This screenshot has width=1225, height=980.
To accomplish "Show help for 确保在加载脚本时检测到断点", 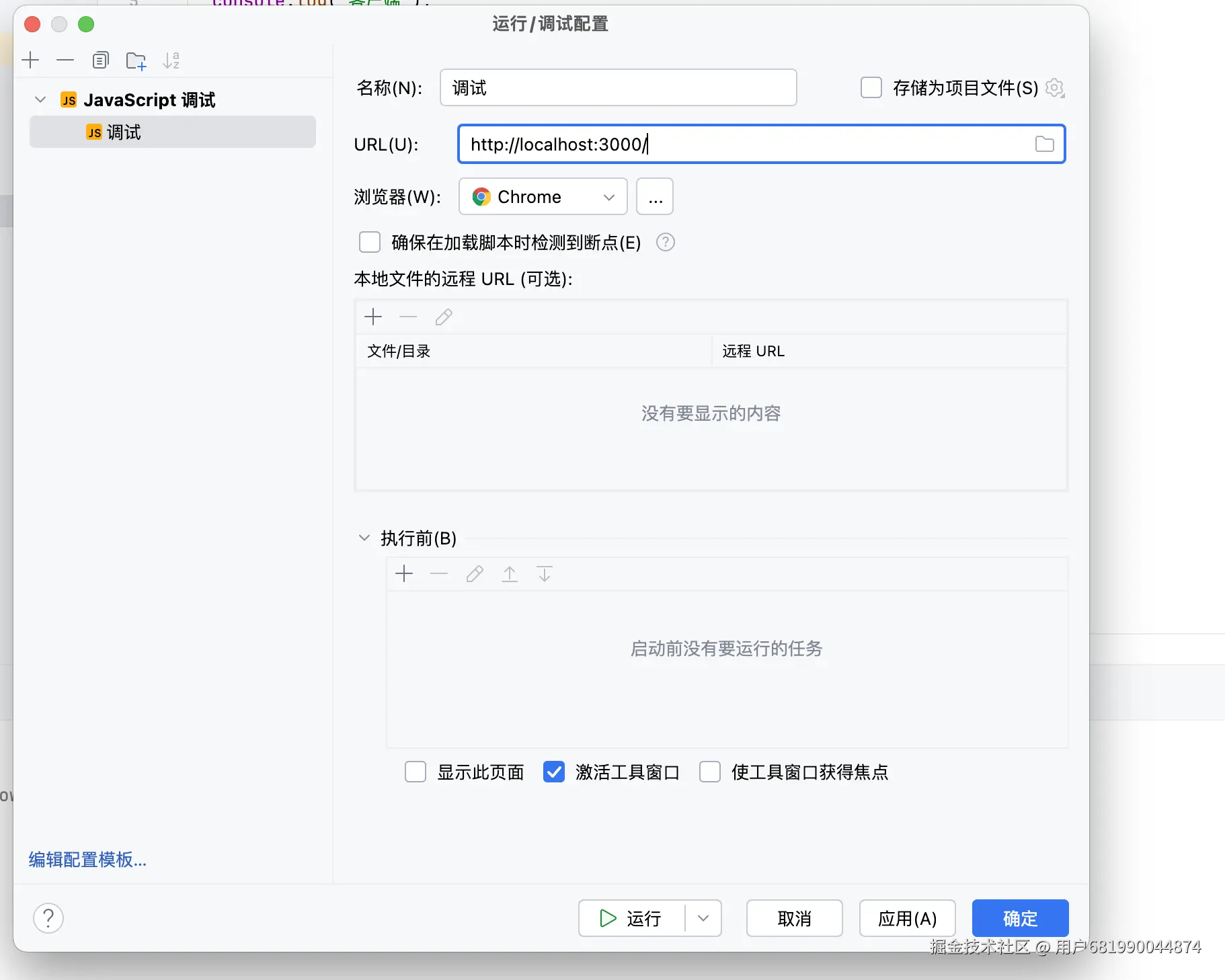I will pos(666,242).
